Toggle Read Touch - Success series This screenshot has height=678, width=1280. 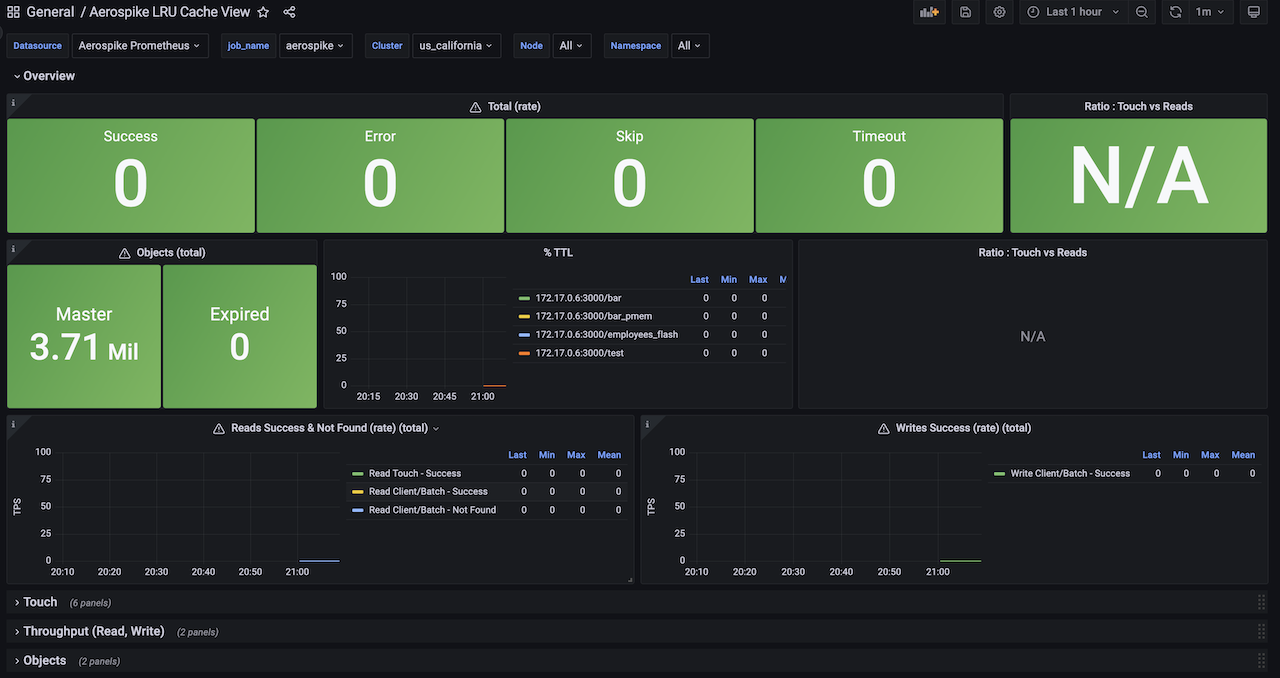pyautogui.click(x=415, y=474)
